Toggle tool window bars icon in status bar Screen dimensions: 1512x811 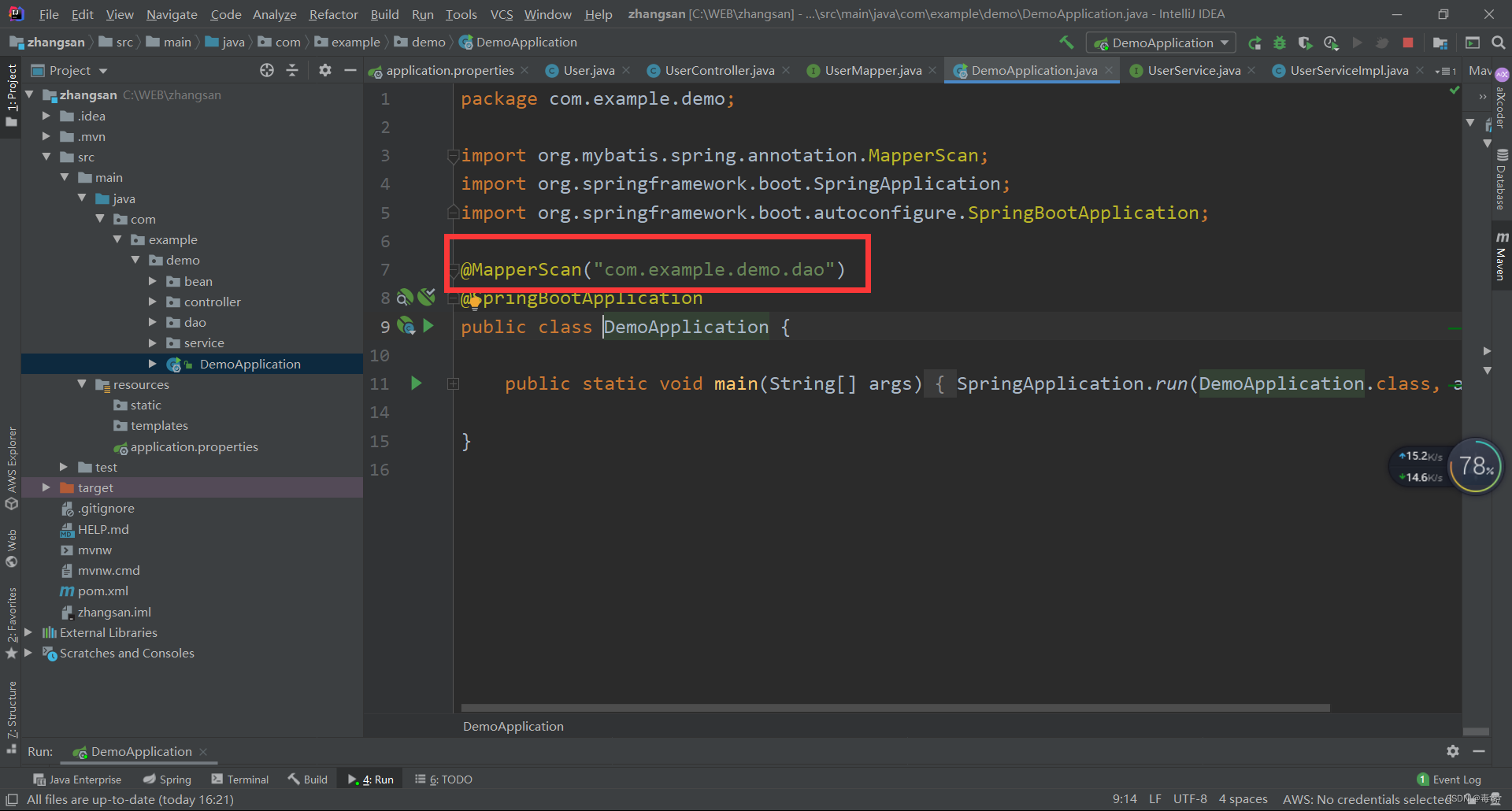[x=12, y=799]
